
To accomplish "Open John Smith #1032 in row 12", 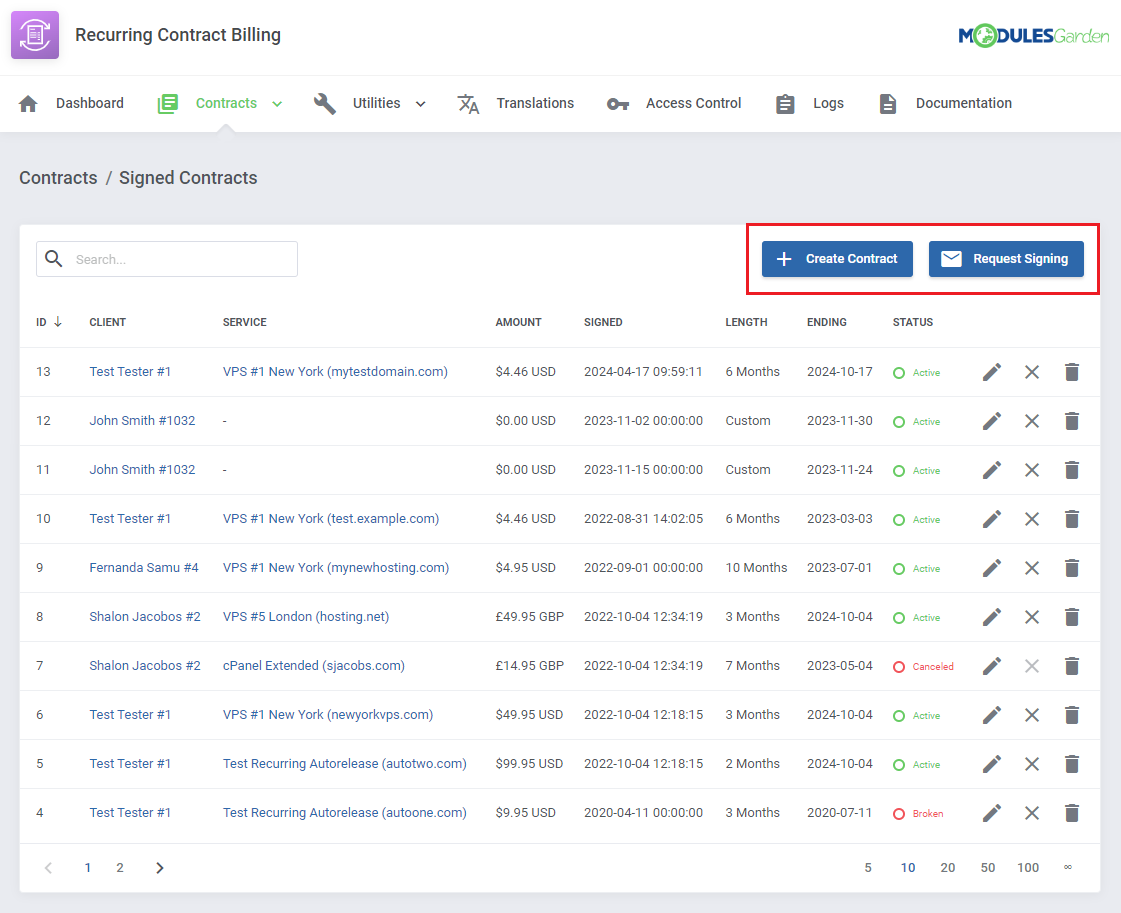I will point(142,420).
